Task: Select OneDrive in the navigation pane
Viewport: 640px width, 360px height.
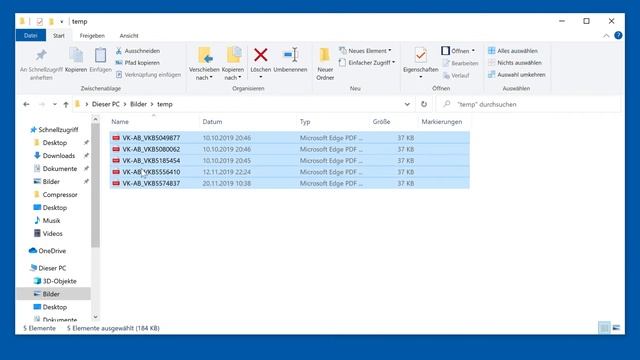Action: pos(47,251)
